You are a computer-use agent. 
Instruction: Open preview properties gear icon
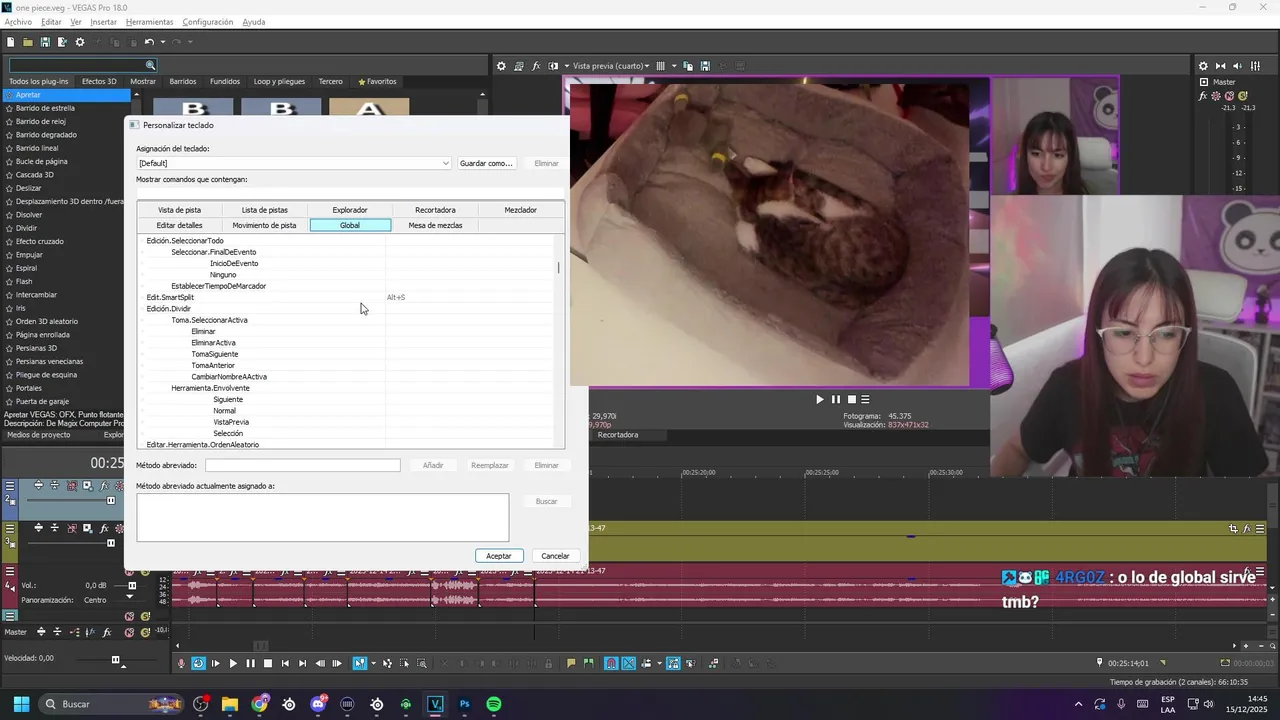[502, 66]
